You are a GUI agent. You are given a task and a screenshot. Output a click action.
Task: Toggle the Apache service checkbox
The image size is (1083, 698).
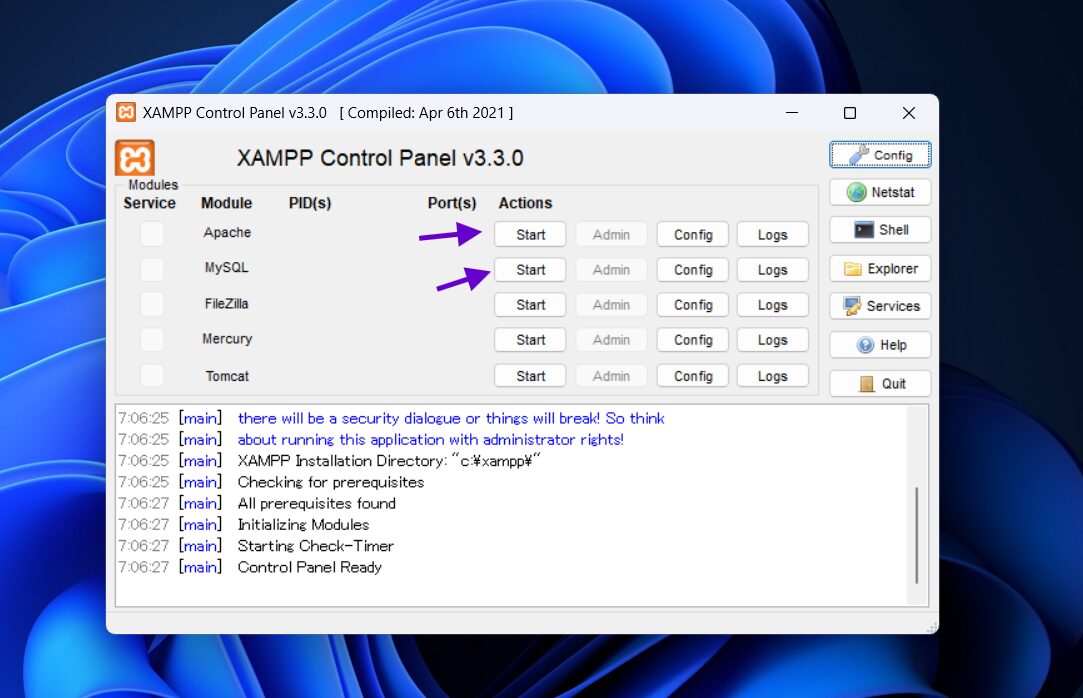tap(152, 234)
